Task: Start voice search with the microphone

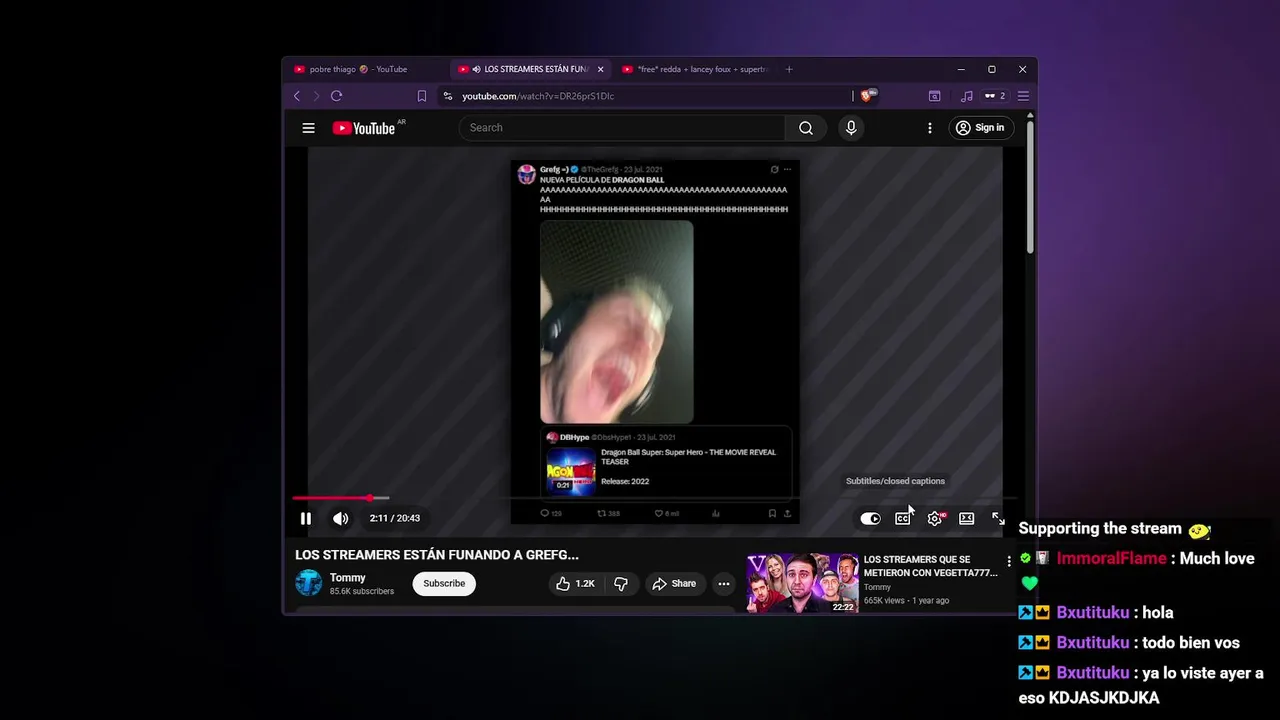Action: pyautogui.click(x=851, y=128)
